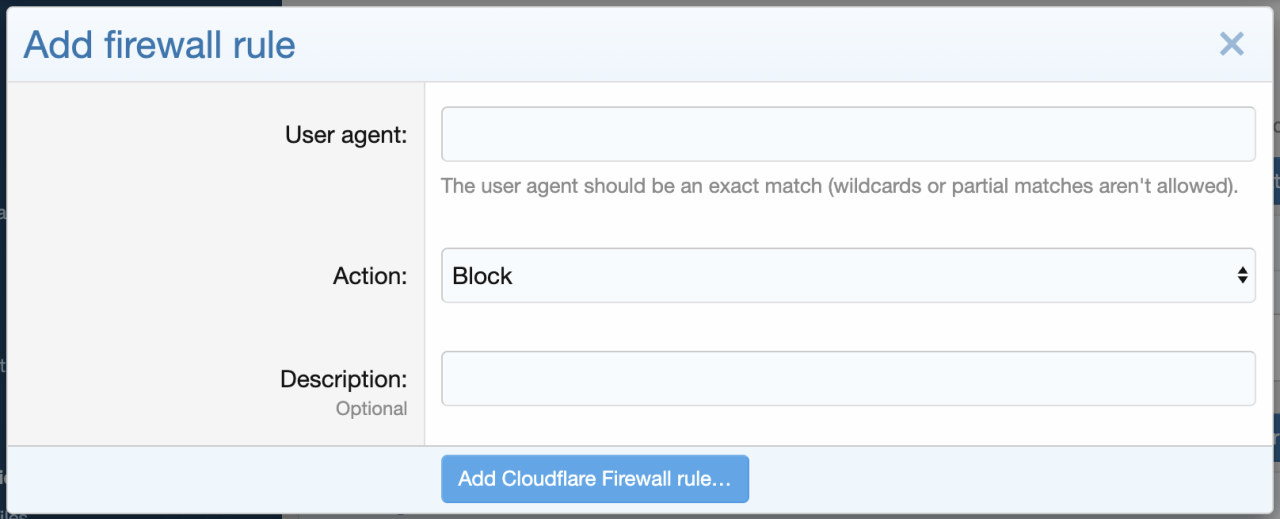Click the "Add firewall rule" dialog title
Image resolution: width=1280 pixels, height=519 pixels.
point(159,45)
